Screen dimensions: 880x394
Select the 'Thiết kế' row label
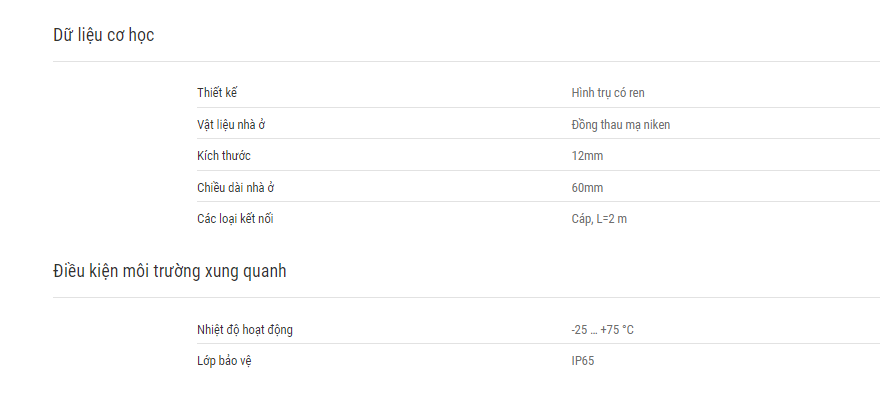[x=217, y=93]
